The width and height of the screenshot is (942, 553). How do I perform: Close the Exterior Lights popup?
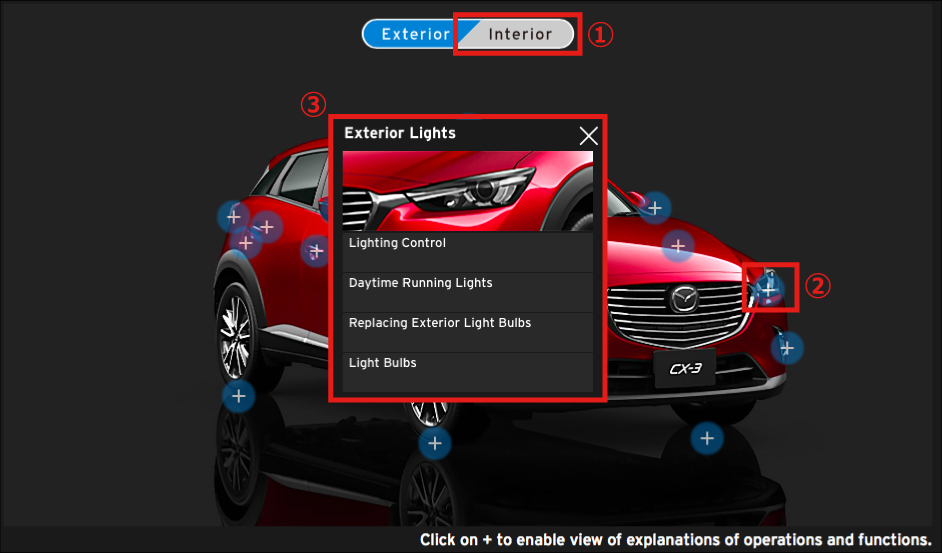(588, 136)
